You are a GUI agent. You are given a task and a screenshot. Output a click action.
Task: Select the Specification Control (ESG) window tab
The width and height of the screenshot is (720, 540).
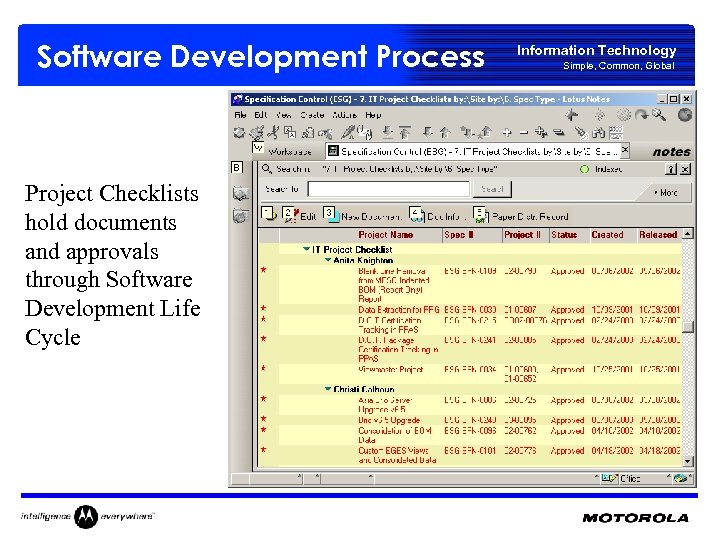[473, 151]
